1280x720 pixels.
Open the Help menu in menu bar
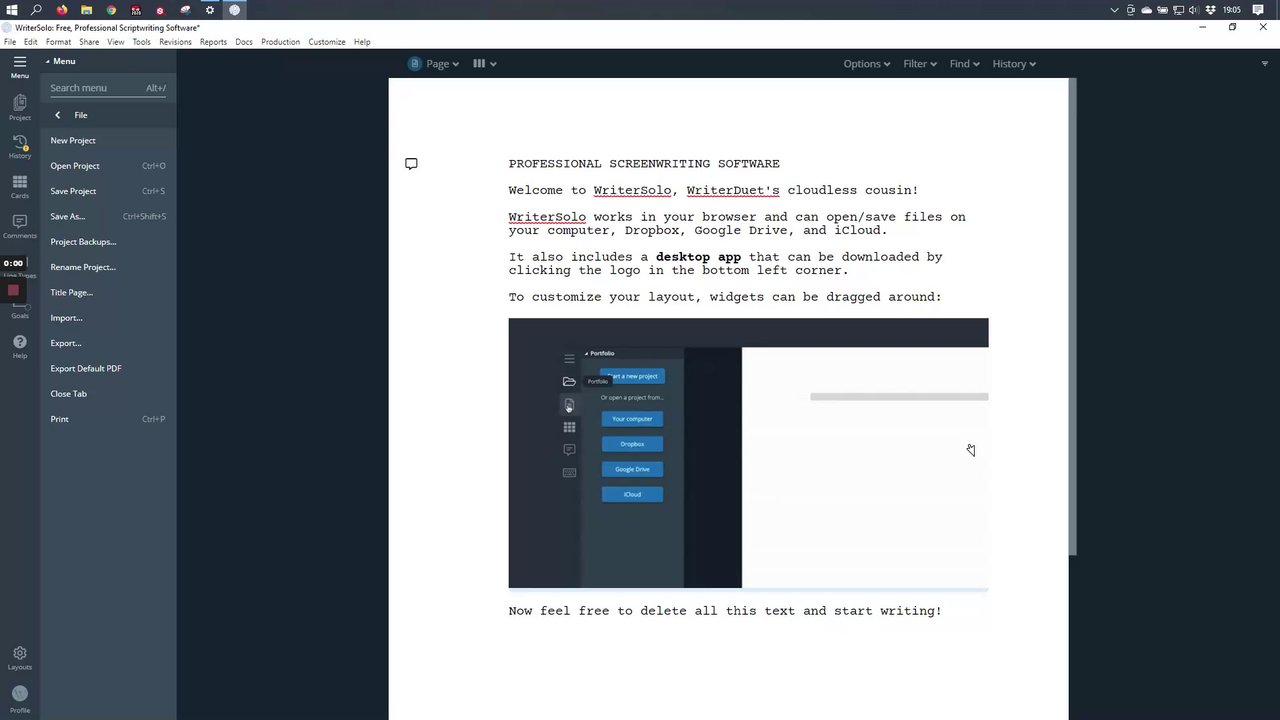[x=362, y=42]
